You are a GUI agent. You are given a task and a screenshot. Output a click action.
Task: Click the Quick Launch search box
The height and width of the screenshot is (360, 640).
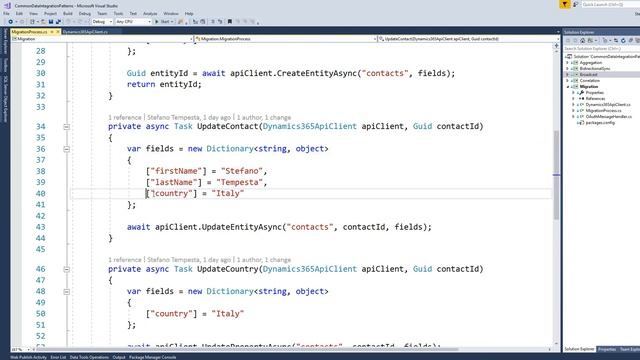[610, 4]
